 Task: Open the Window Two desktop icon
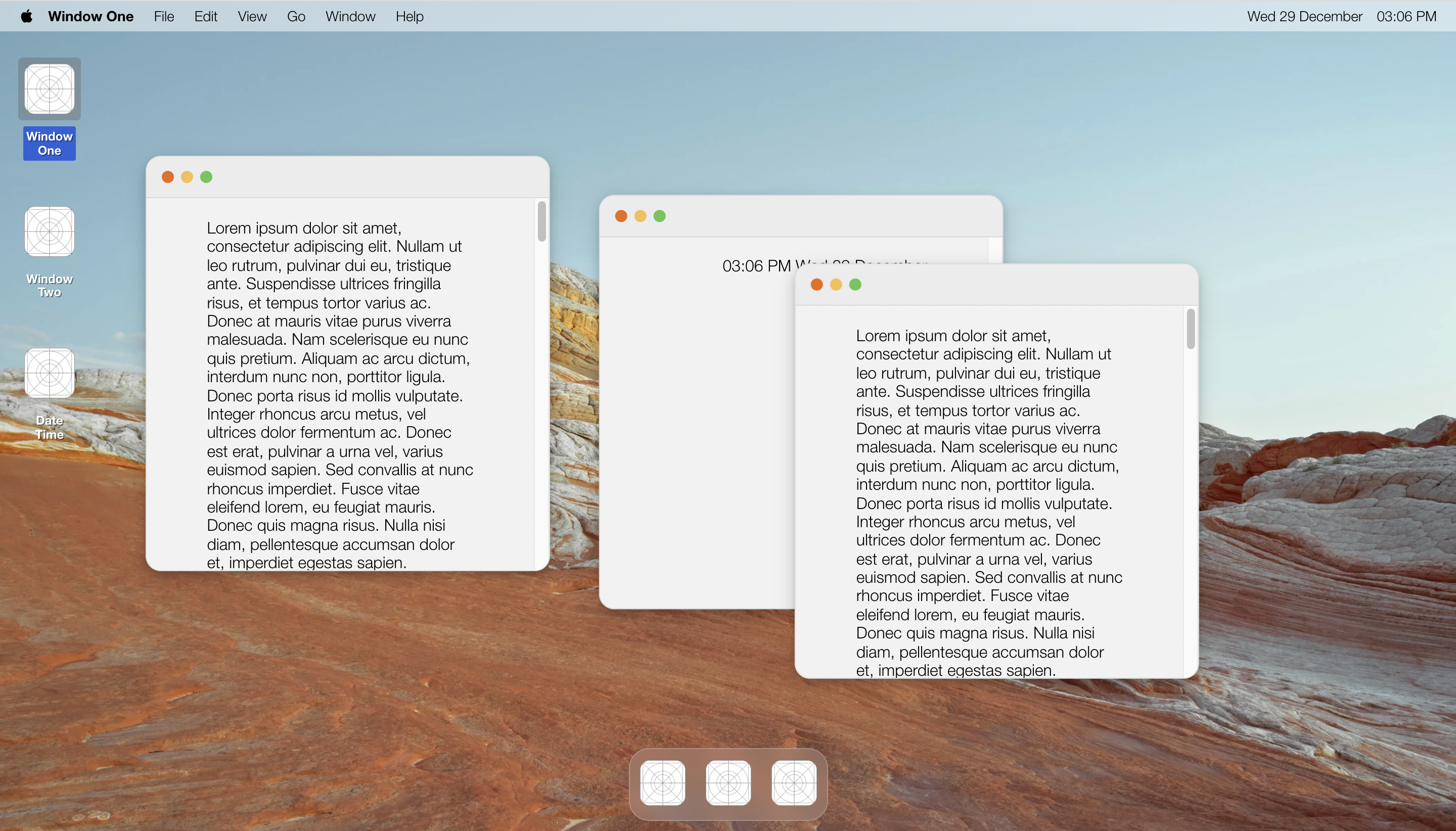[50, 232]
